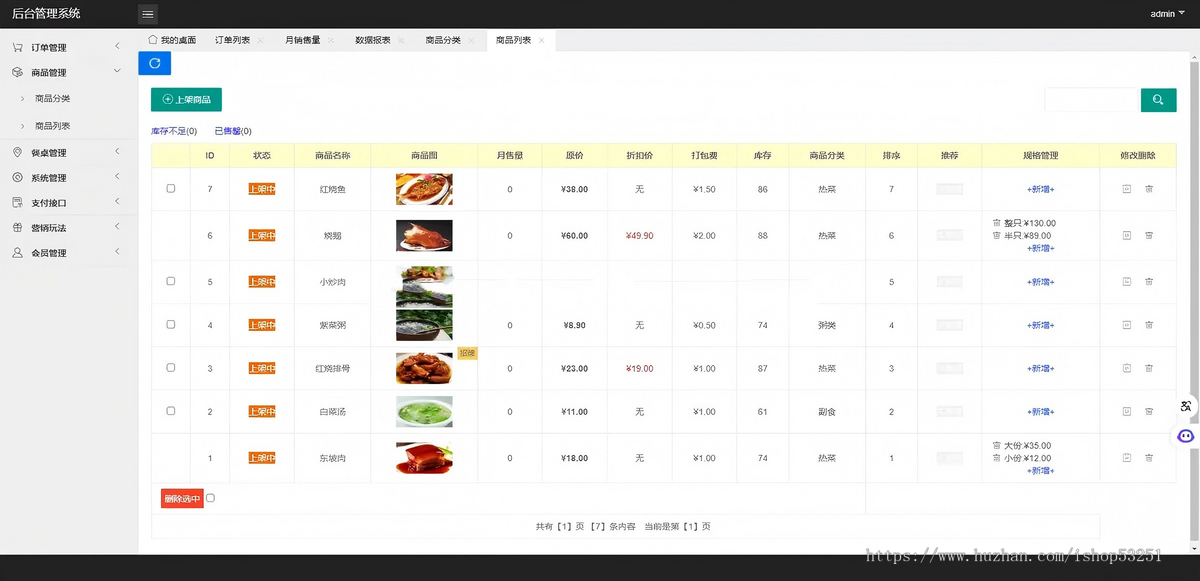Click the red 删除选中 button
Image resolution: width=1200 pixels, height=581 pixels.
click(182, 498)
